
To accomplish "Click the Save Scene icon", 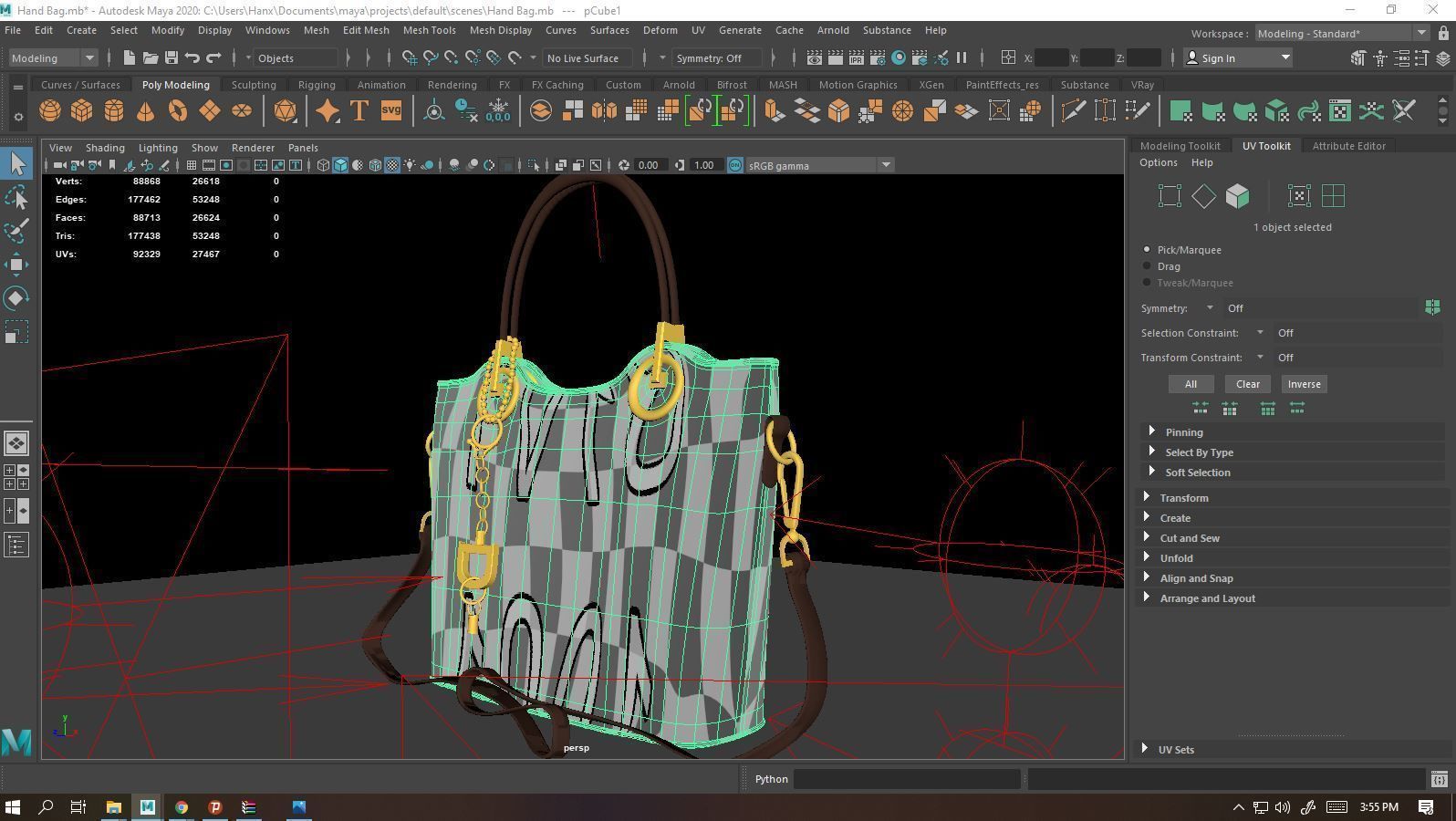I will pos(171,57).
